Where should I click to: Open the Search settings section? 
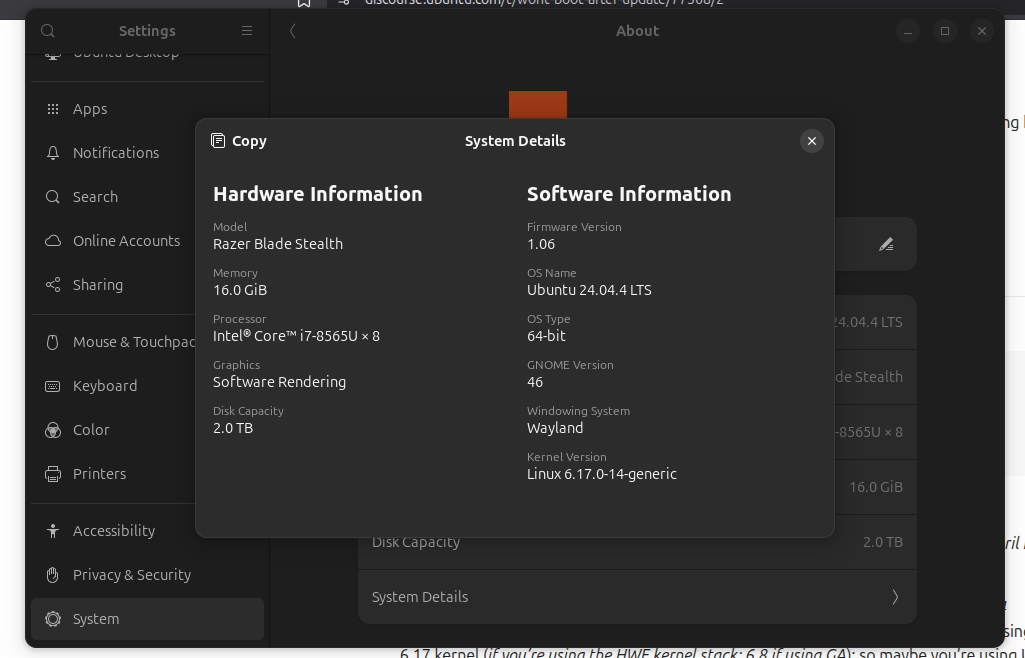coord(95,197)
